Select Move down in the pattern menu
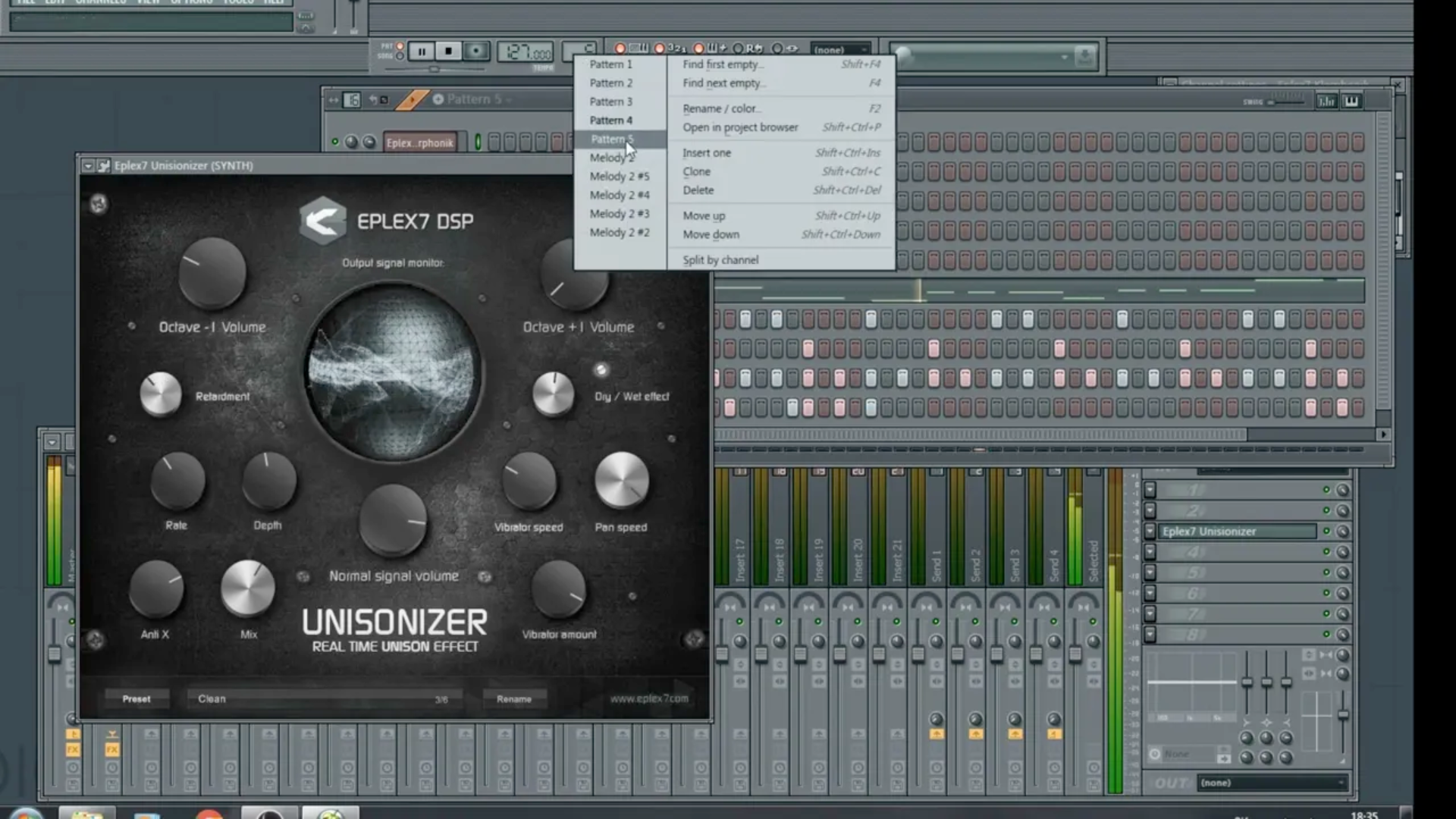 [x=781, y=234]
